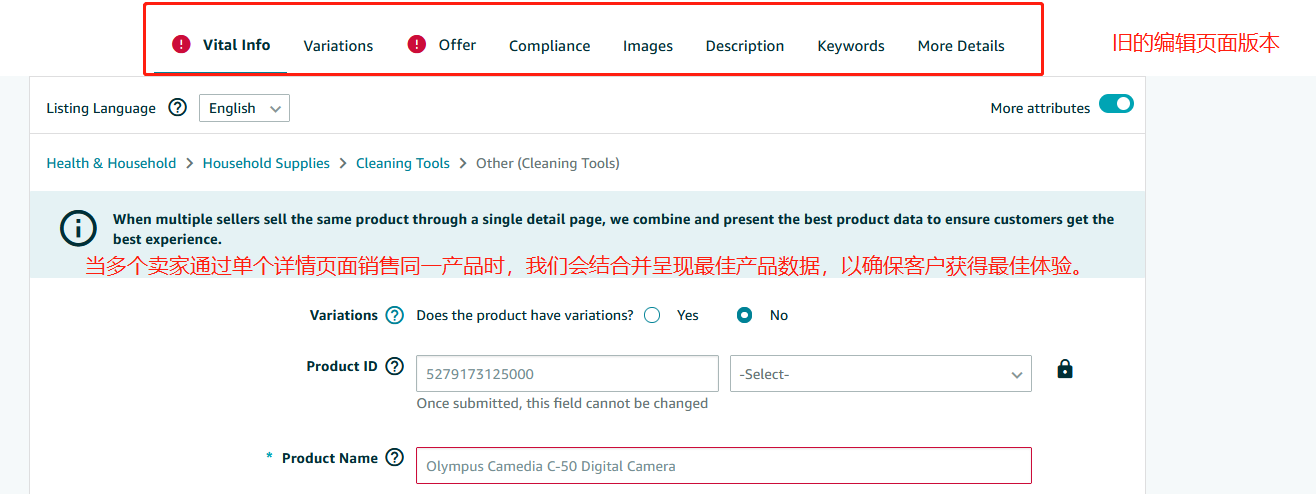Screen dimensions: 1316x494
Task: Go to the Keywords tab
Action: [851, 46]
